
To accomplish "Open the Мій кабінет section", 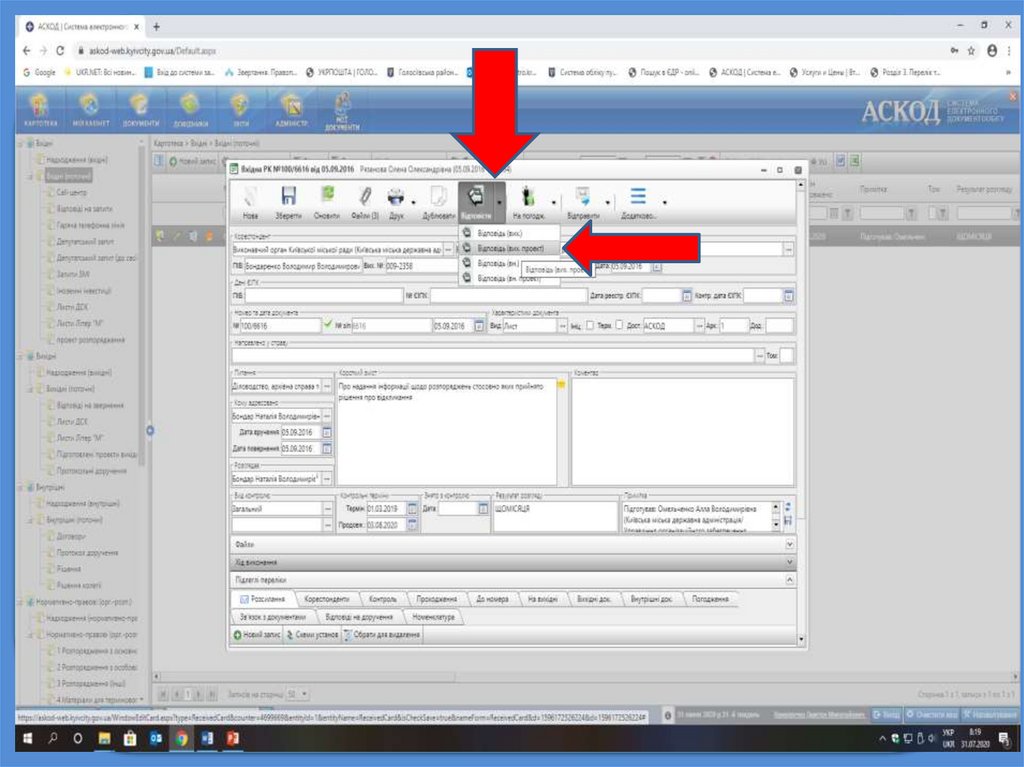I will pyautogui.click(x=90, y=109).
